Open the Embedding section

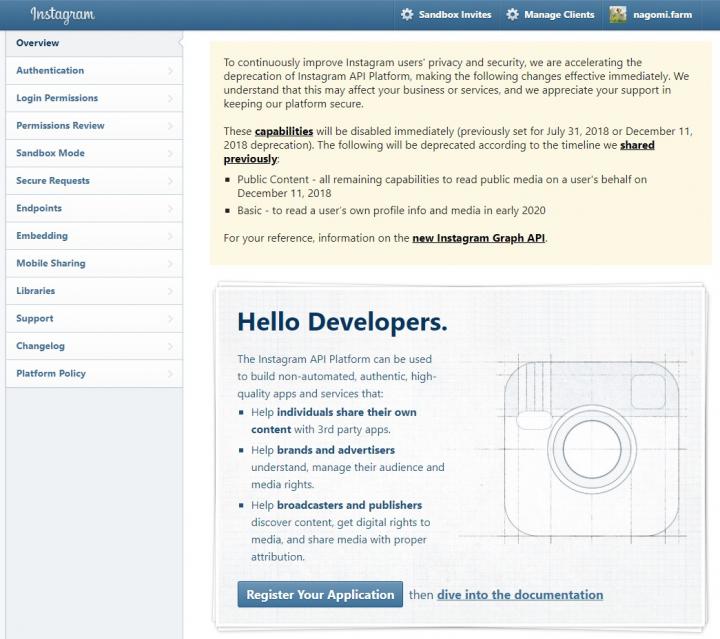42,236
